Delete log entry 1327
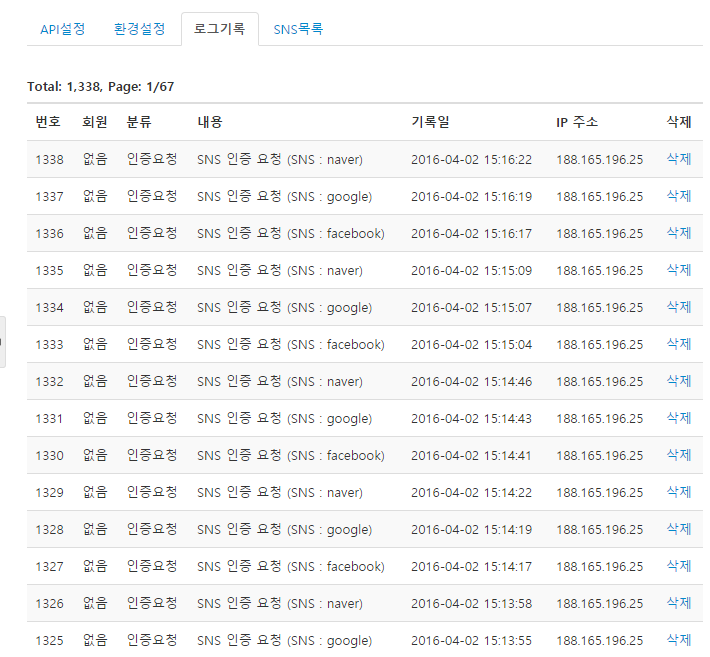This screenshot has height=657, width=710. click(678, 566)
